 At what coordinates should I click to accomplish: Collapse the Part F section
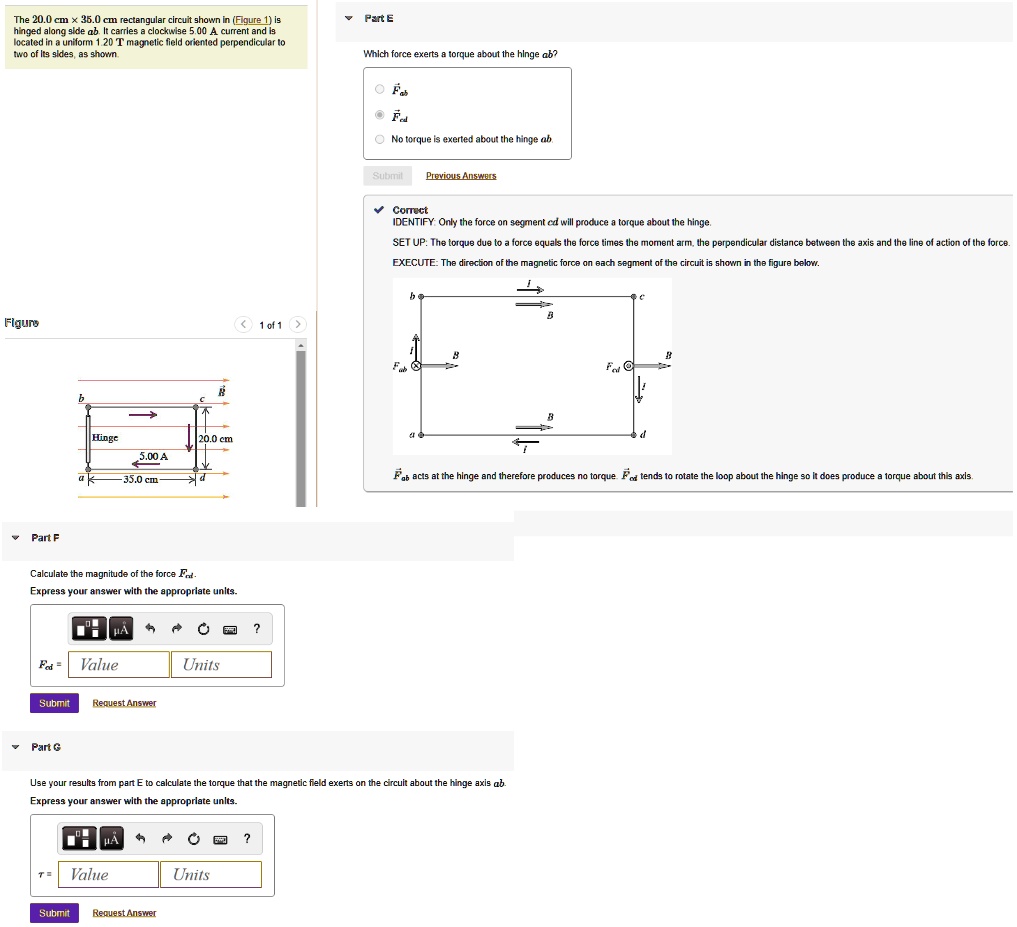tap(16, 538)
